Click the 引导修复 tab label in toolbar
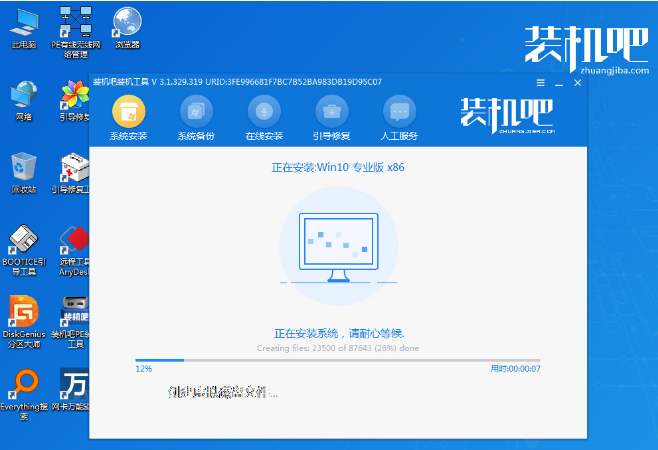 (332, 136)
